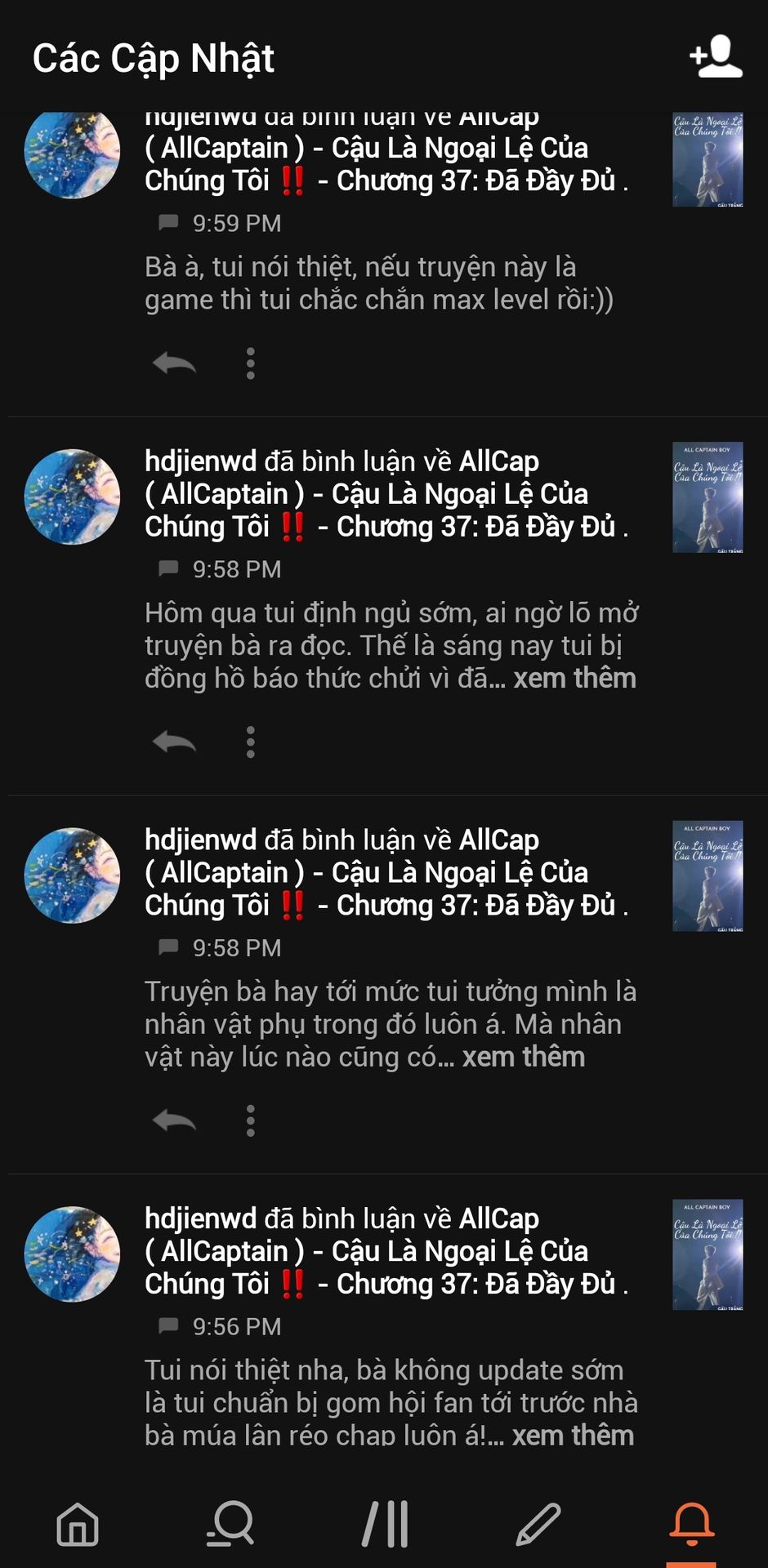Open hdjienwd avatar on second notification
The image size is (768, 1568).
point(73,497)
